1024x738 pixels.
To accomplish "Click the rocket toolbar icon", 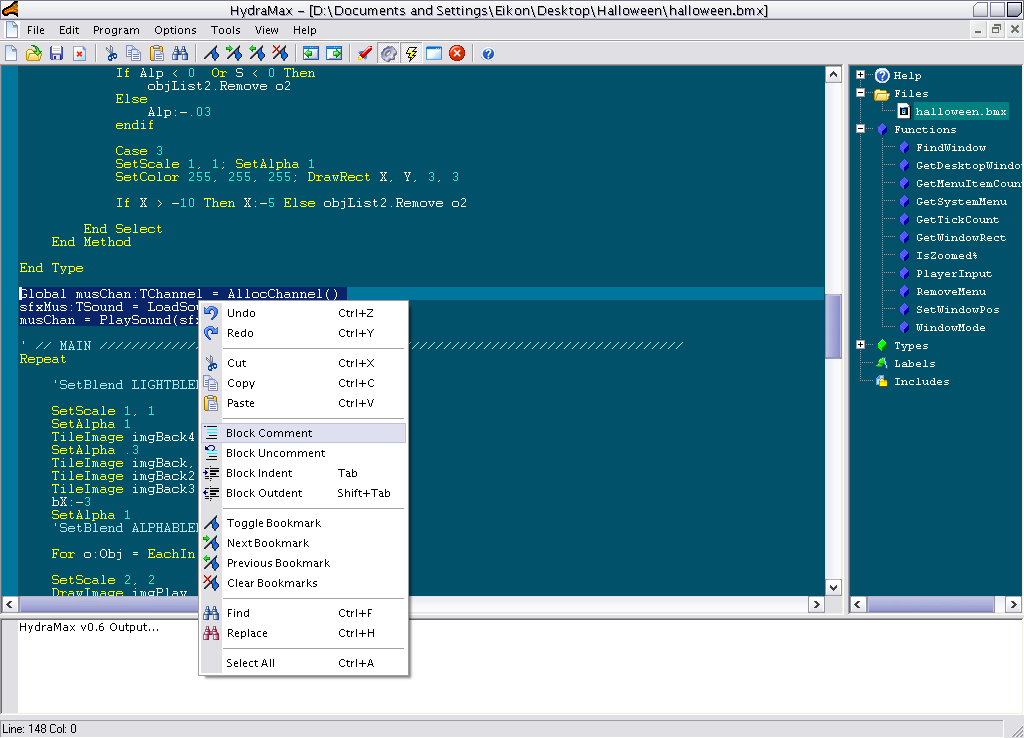I will (x=365, y=53).
